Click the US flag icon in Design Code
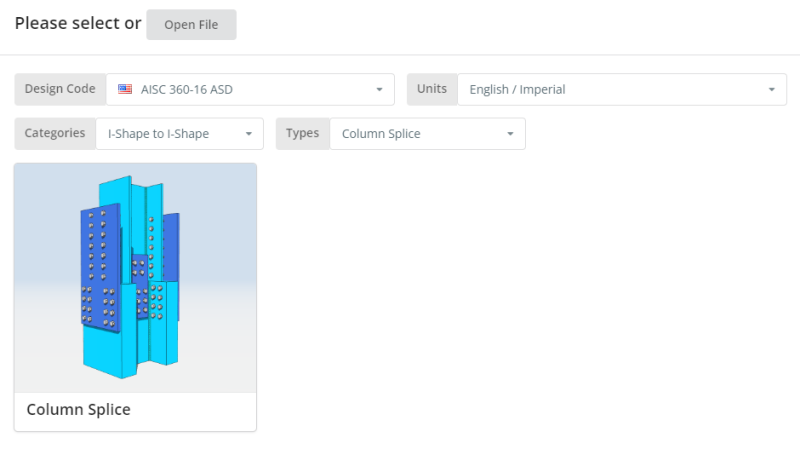Screen dimensions: 800x449 pyautogui.click(x=125, y=89)
